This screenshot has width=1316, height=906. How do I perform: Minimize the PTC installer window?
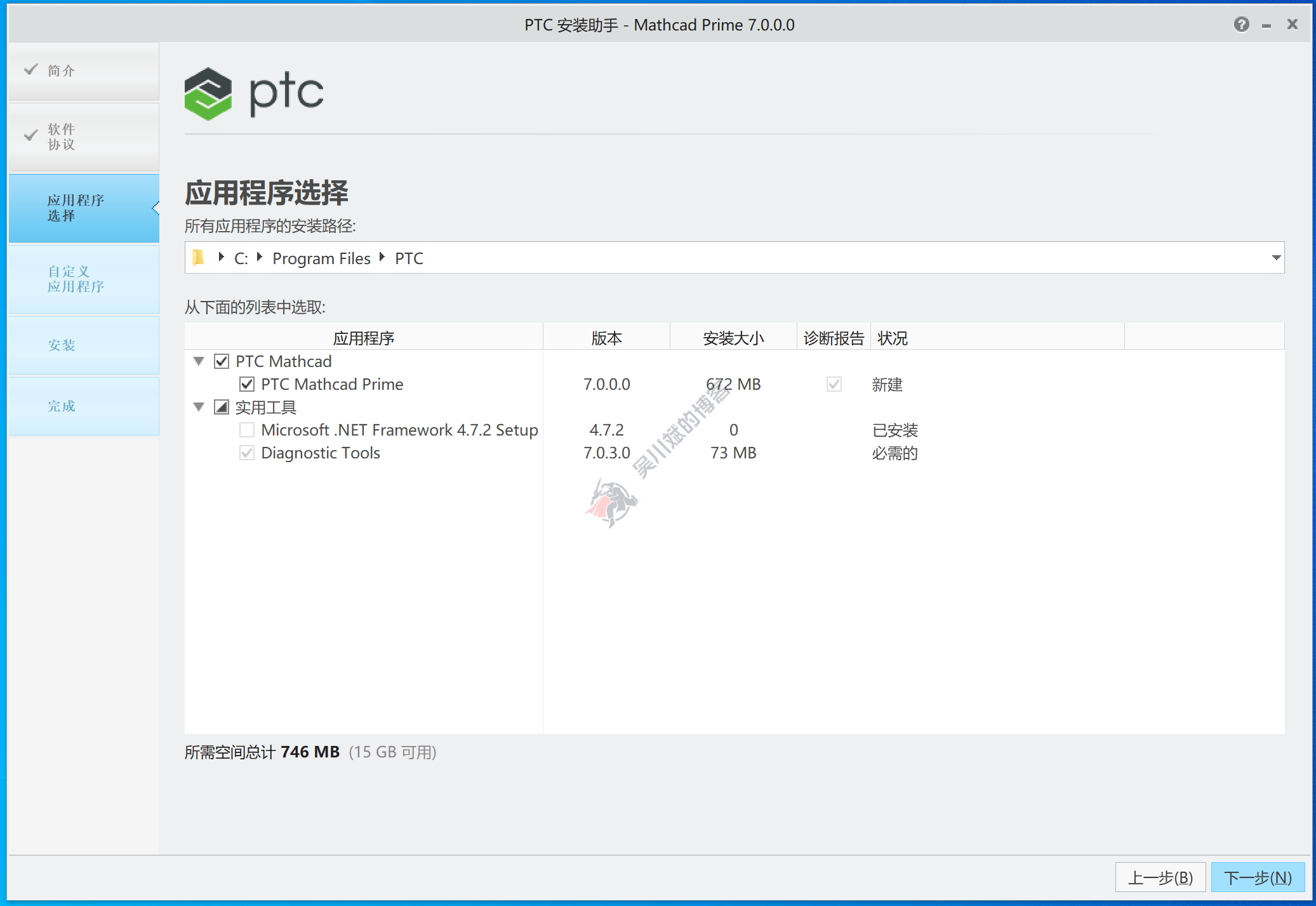(1266, 25)
